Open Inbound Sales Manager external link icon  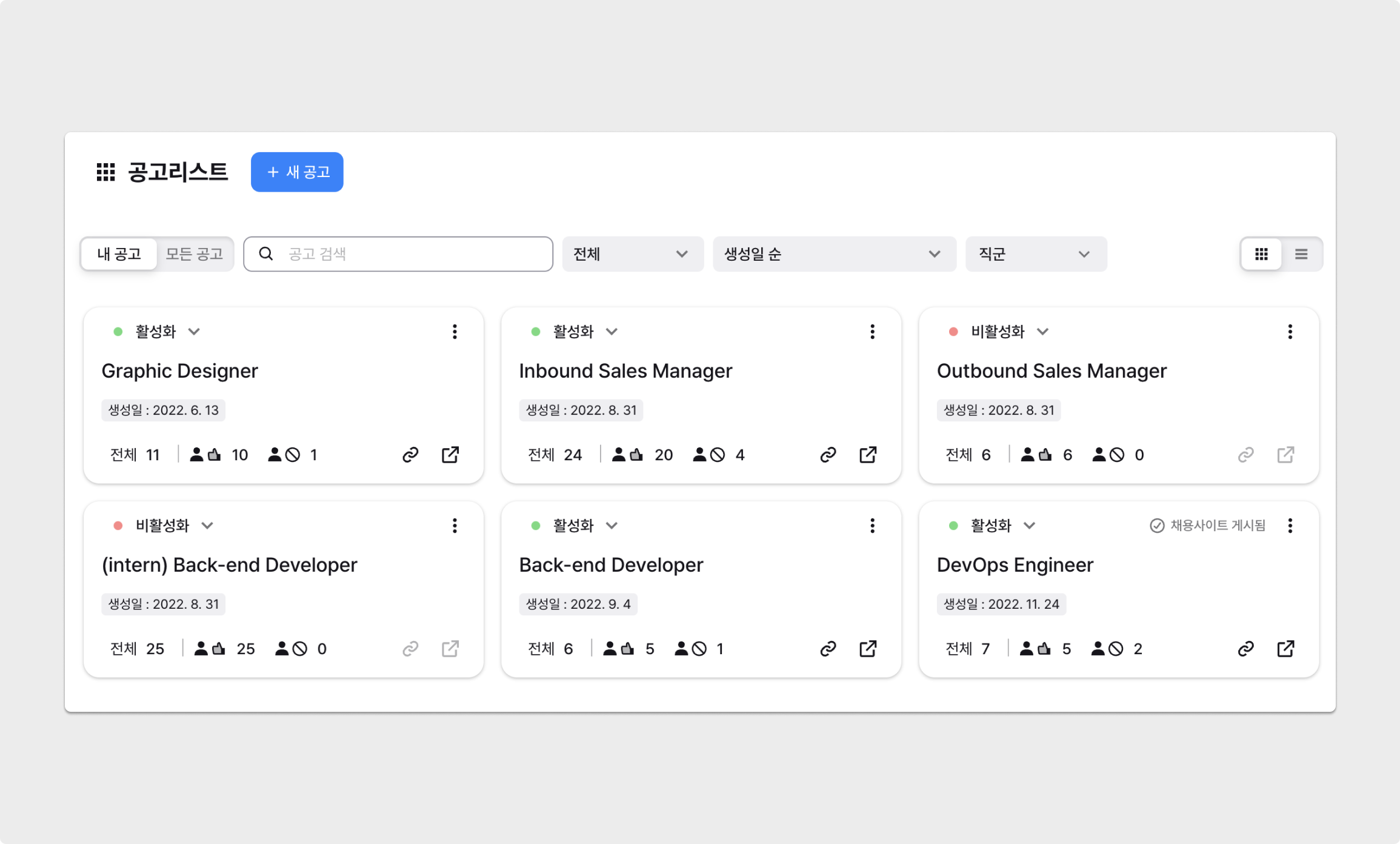tap(868, 455)
